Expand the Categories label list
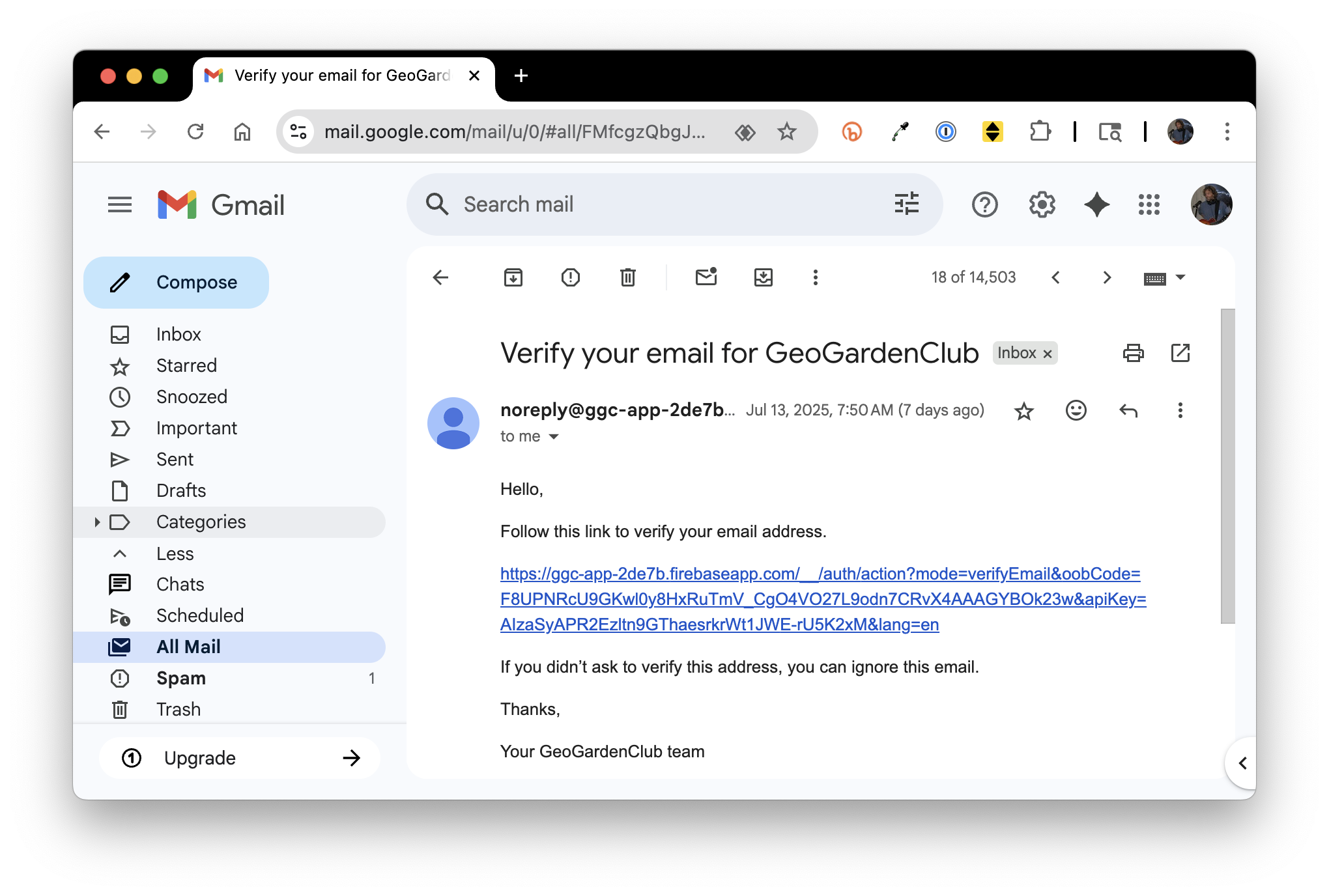The image size is (1329, 896). pos(97,522)
